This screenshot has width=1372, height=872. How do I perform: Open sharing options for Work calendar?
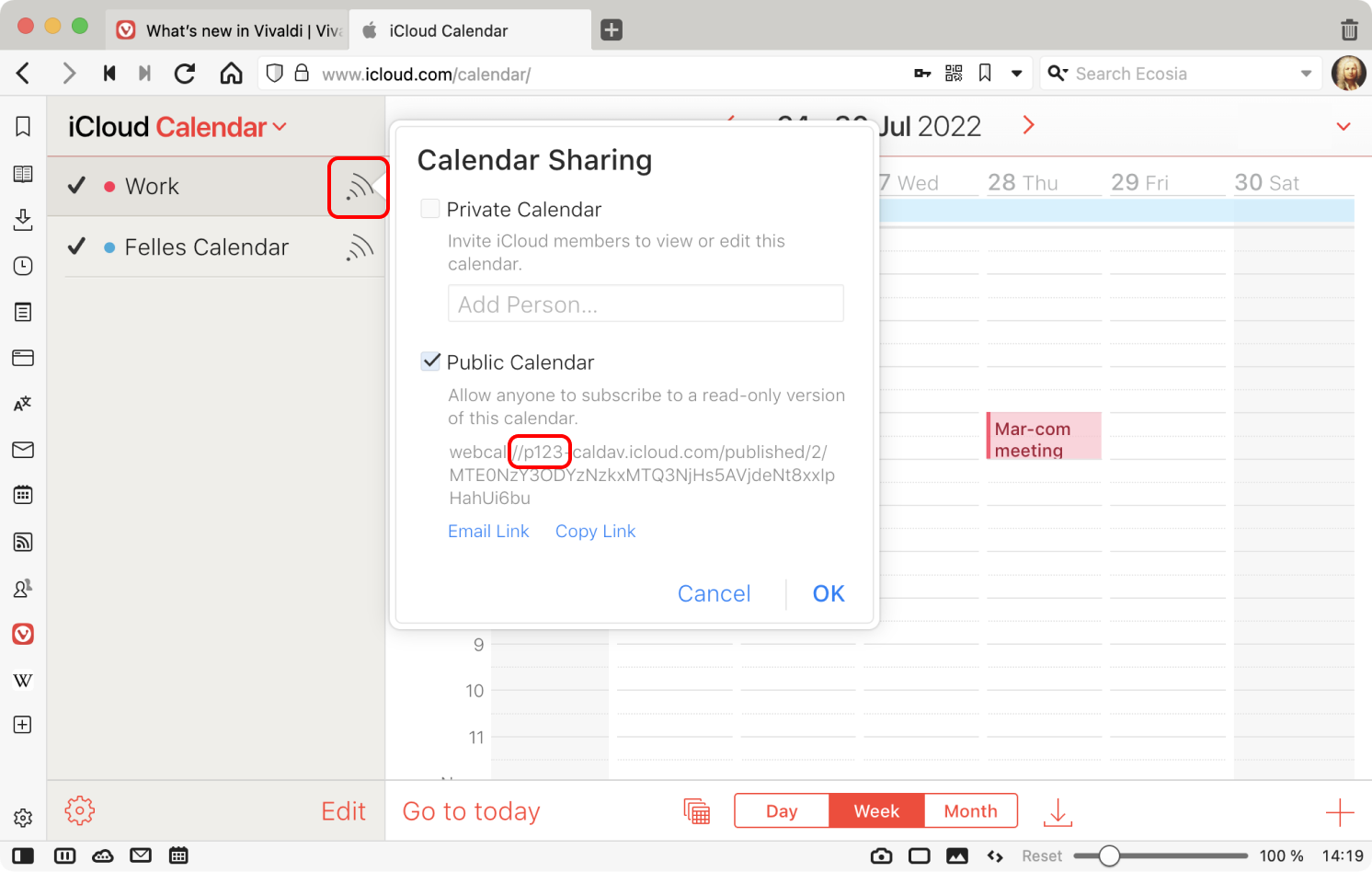click(x=359, y=187)
